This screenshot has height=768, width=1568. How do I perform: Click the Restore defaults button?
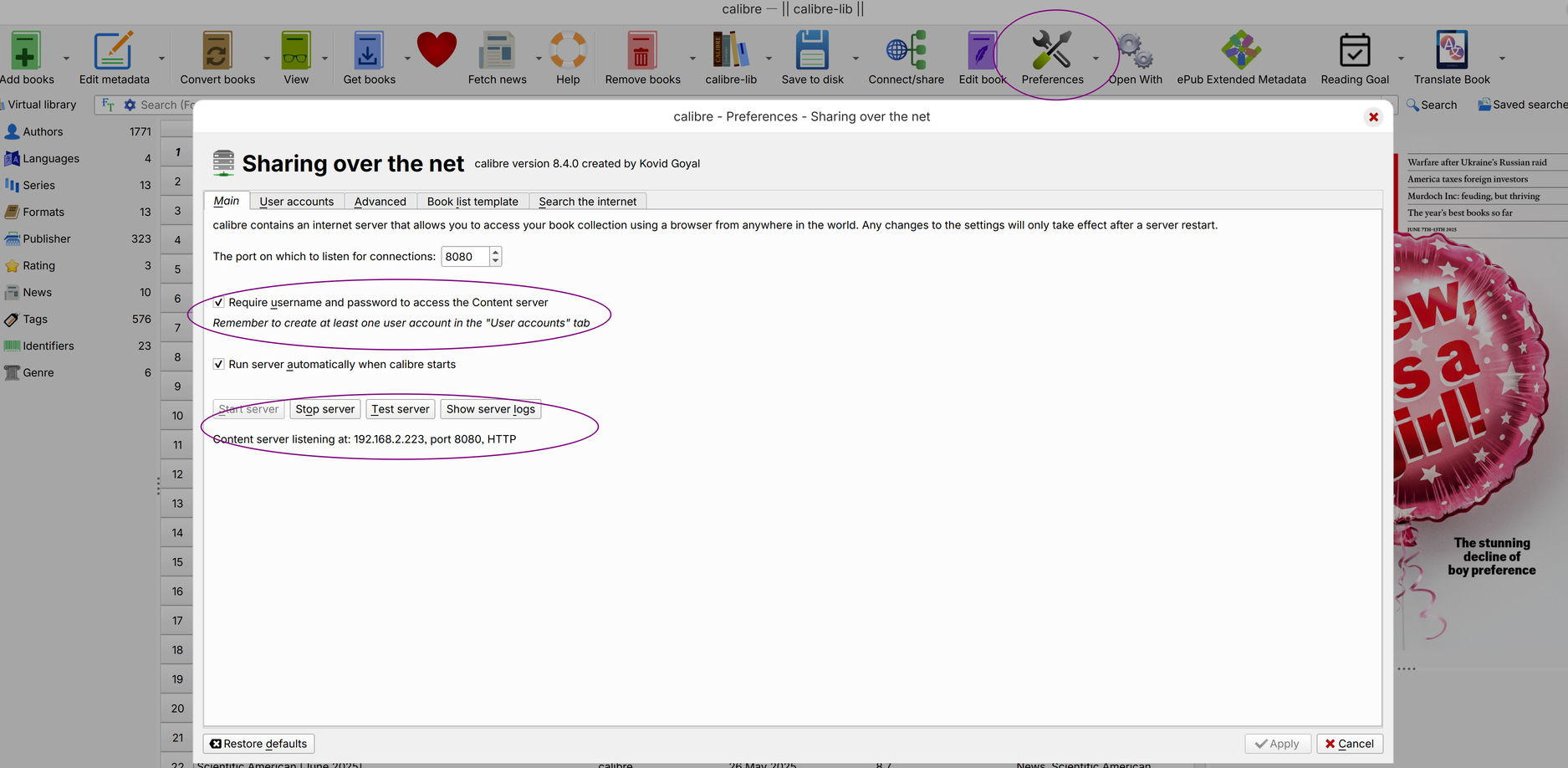tap(258, 744)
